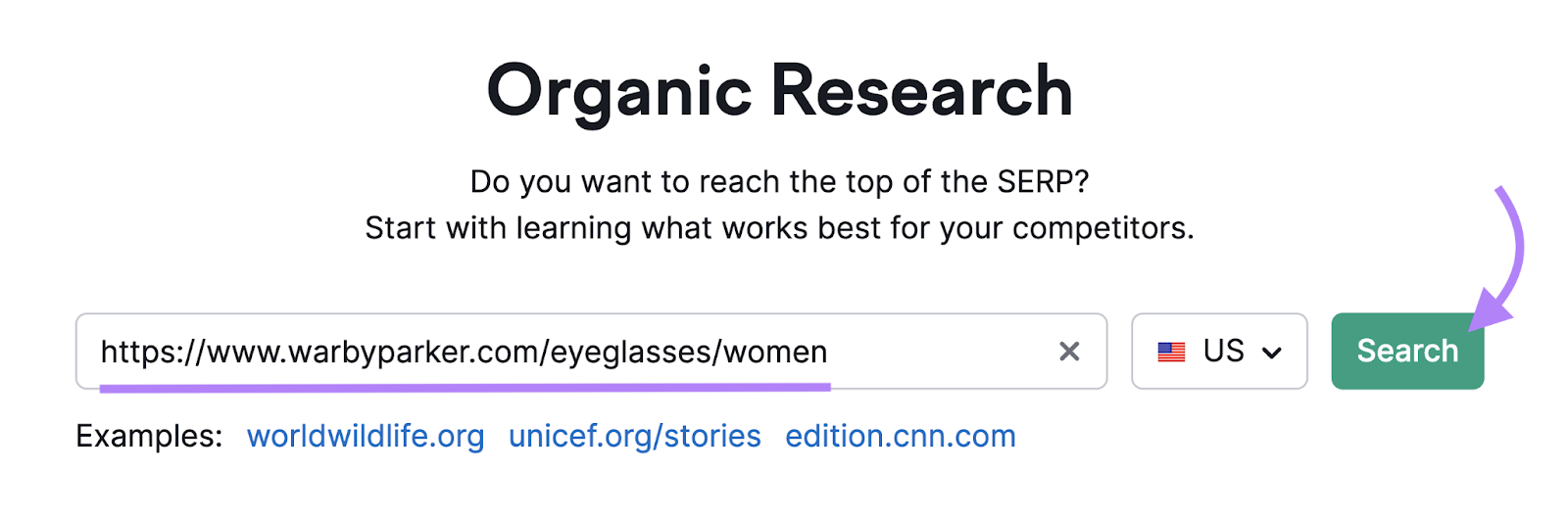Select the US country label text

coord(1223,351)
